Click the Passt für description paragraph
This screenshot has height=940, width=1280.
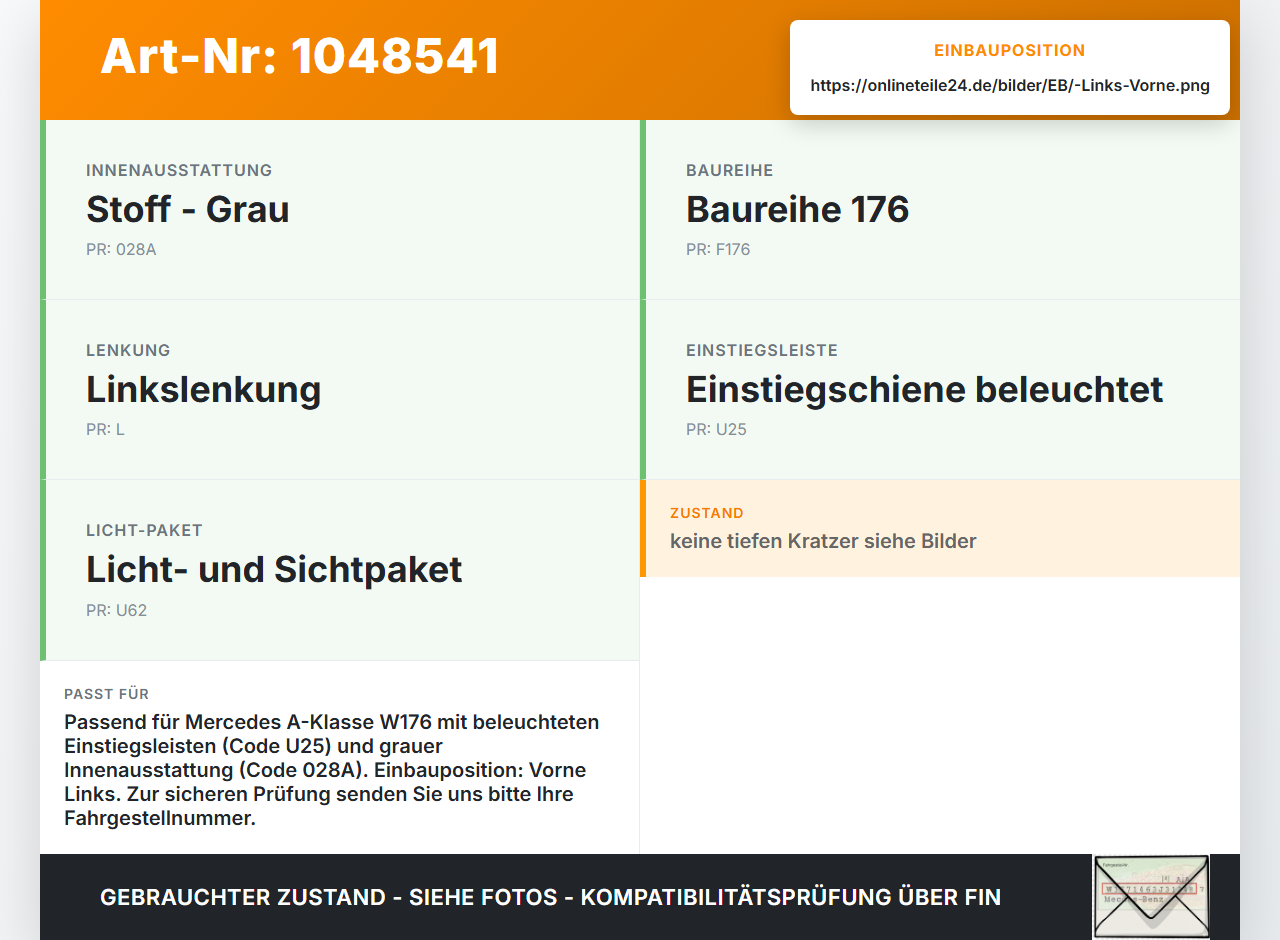(x=332, y=770)
